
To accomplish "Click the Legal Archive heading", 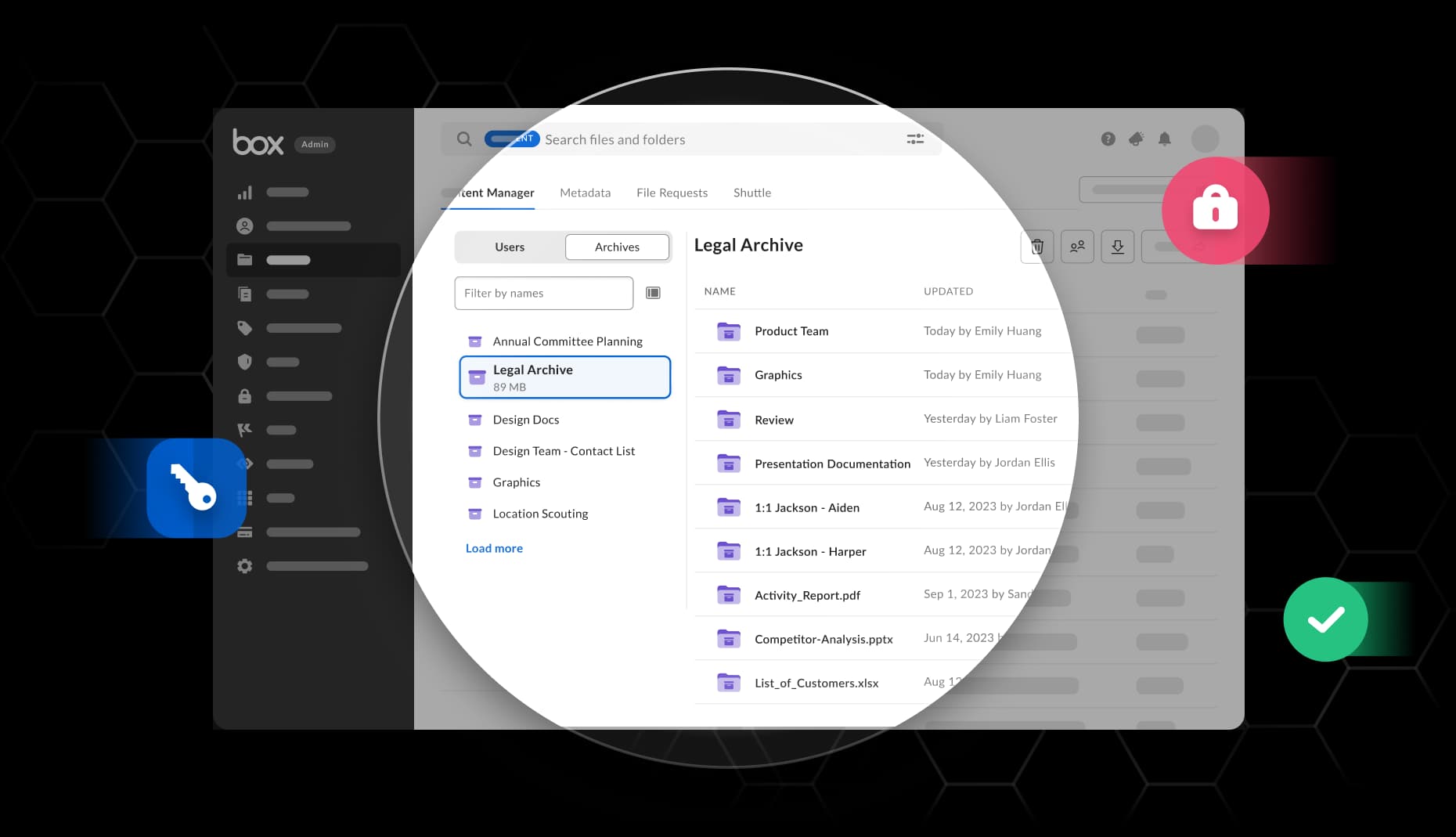I will (748, 245).
